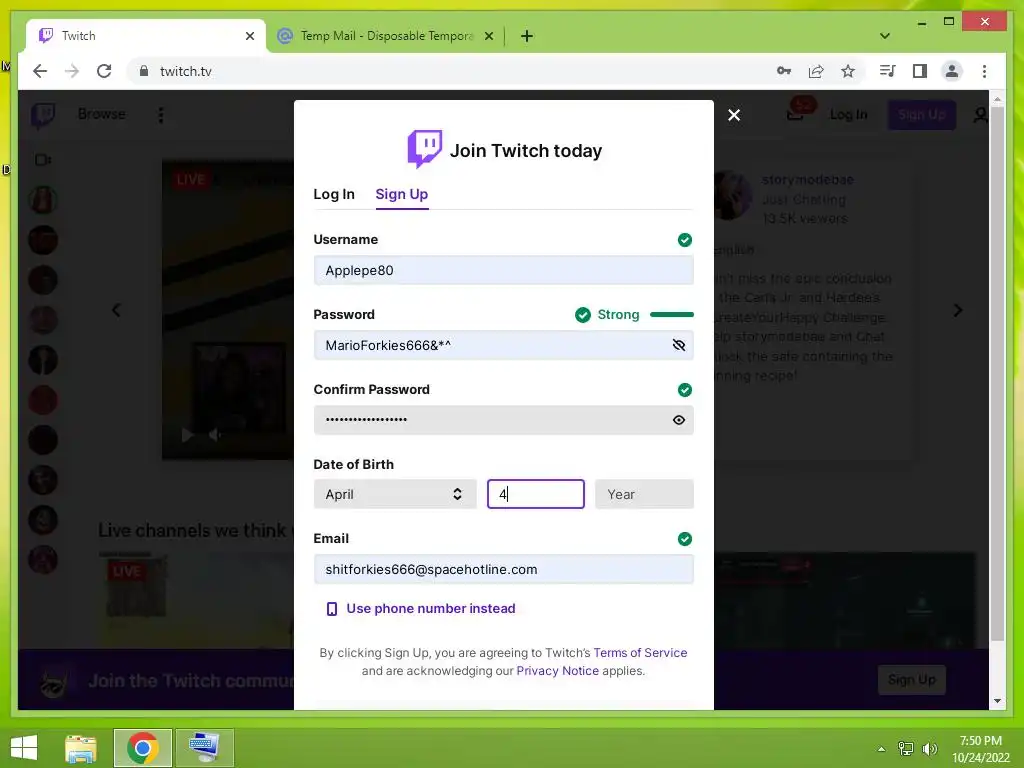Click Sign Up in bottom banner
Image resolution: width=1024 pixels, height=768 pixels.
[x=912, y=680]
